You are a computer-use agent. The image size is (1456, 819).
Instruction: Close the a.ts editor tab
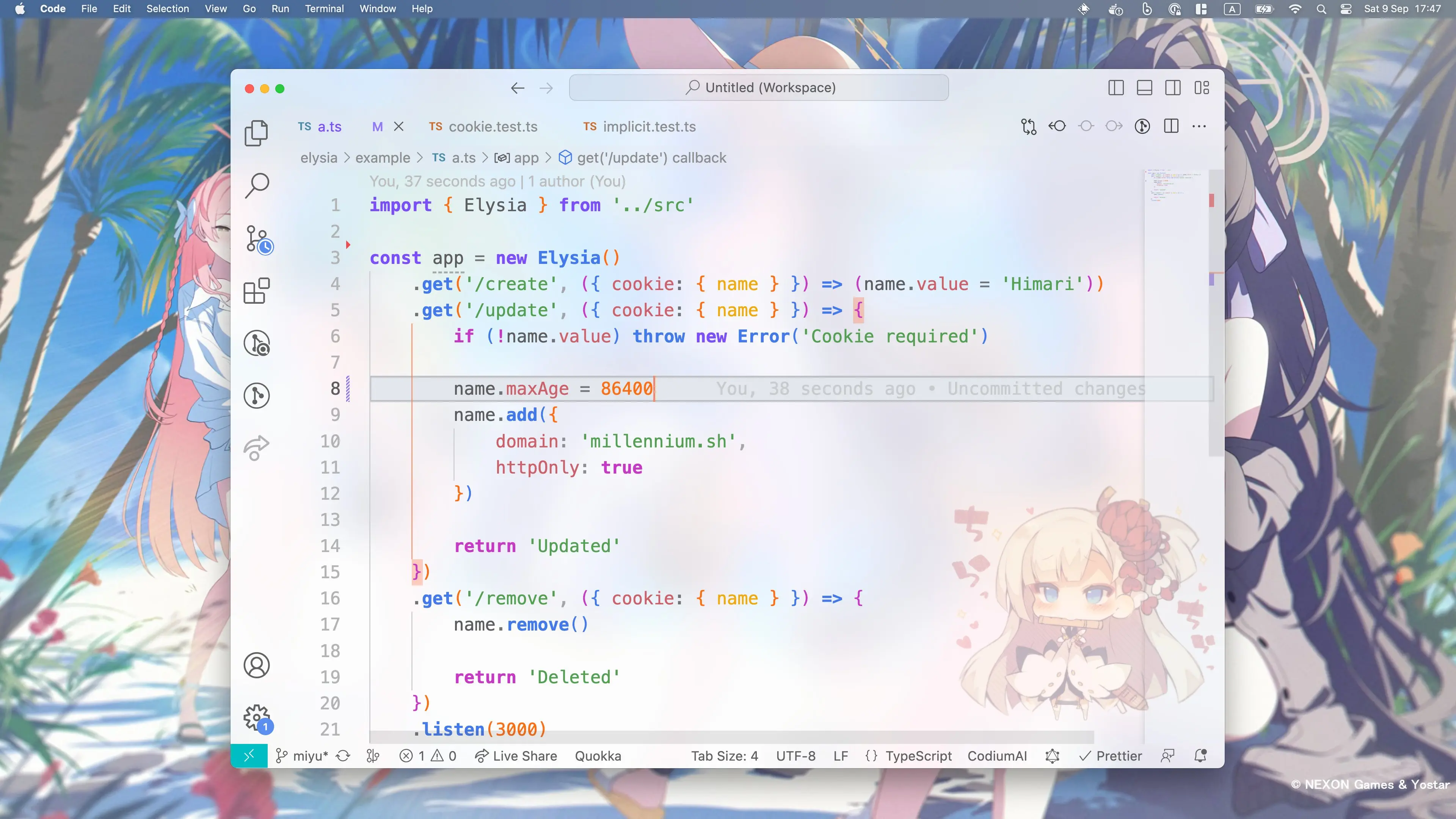tap(399, 126)
